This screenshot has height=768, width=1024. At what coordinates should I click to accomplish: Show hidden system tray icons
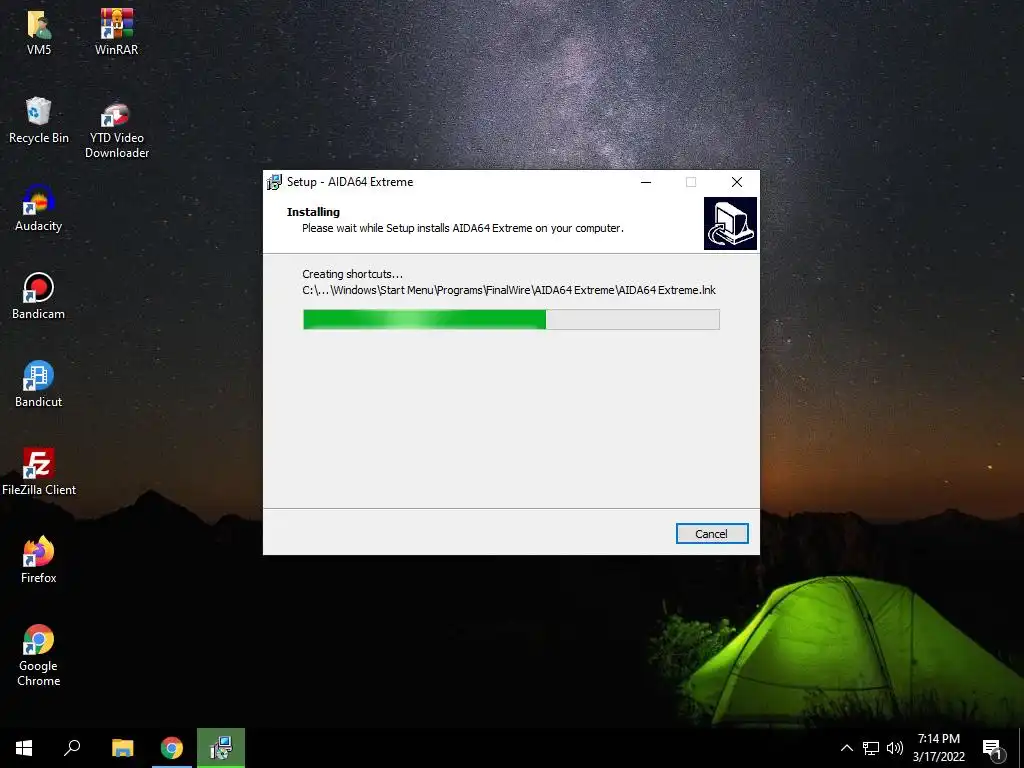846,748
